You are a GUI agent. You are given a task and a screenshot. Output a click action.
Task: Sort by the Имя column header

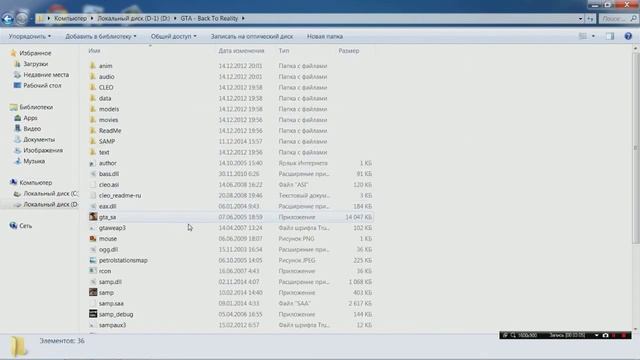point(94,51)
